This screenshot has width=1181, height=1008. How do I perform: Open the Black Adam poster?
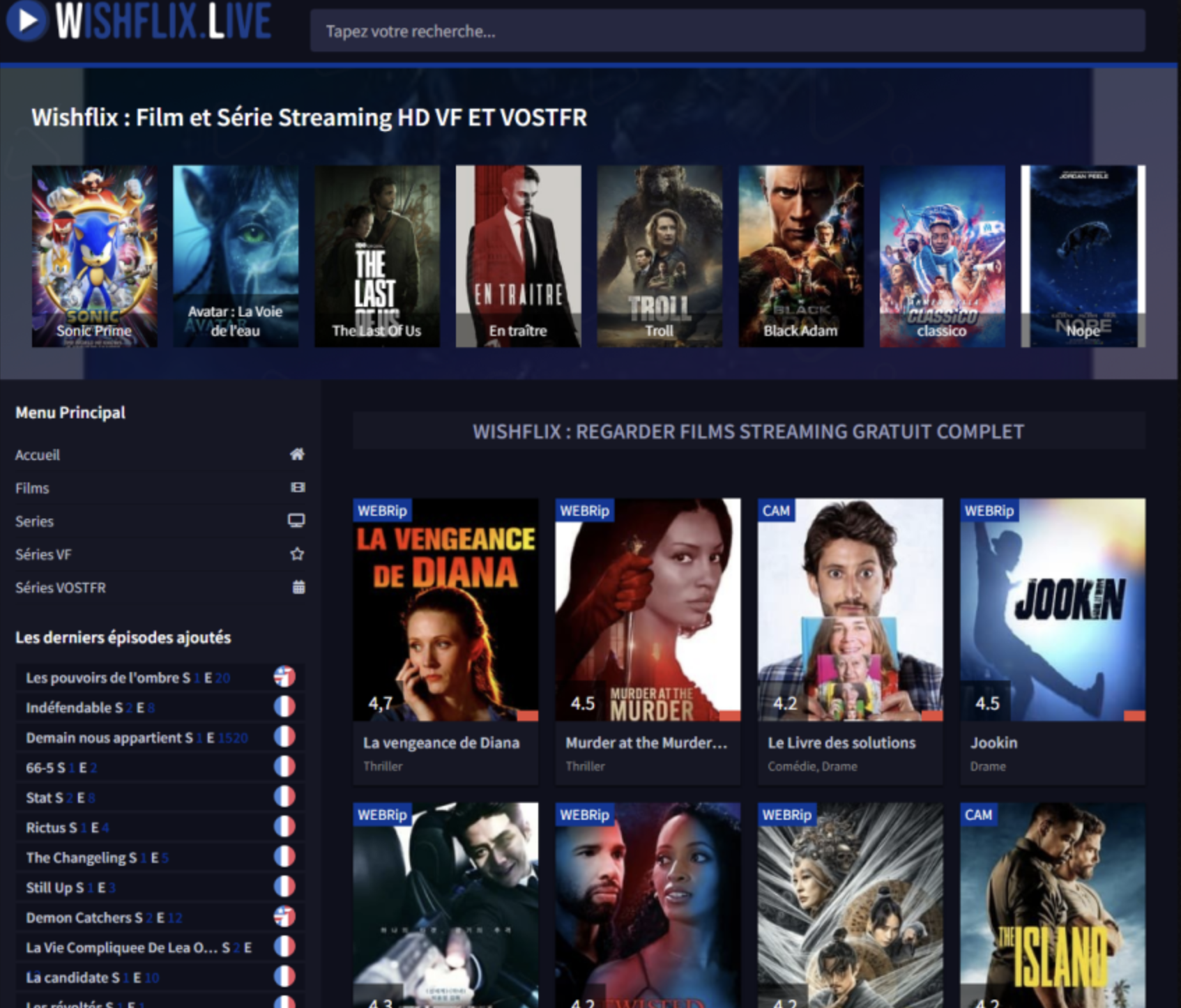[x=801, y=256]
